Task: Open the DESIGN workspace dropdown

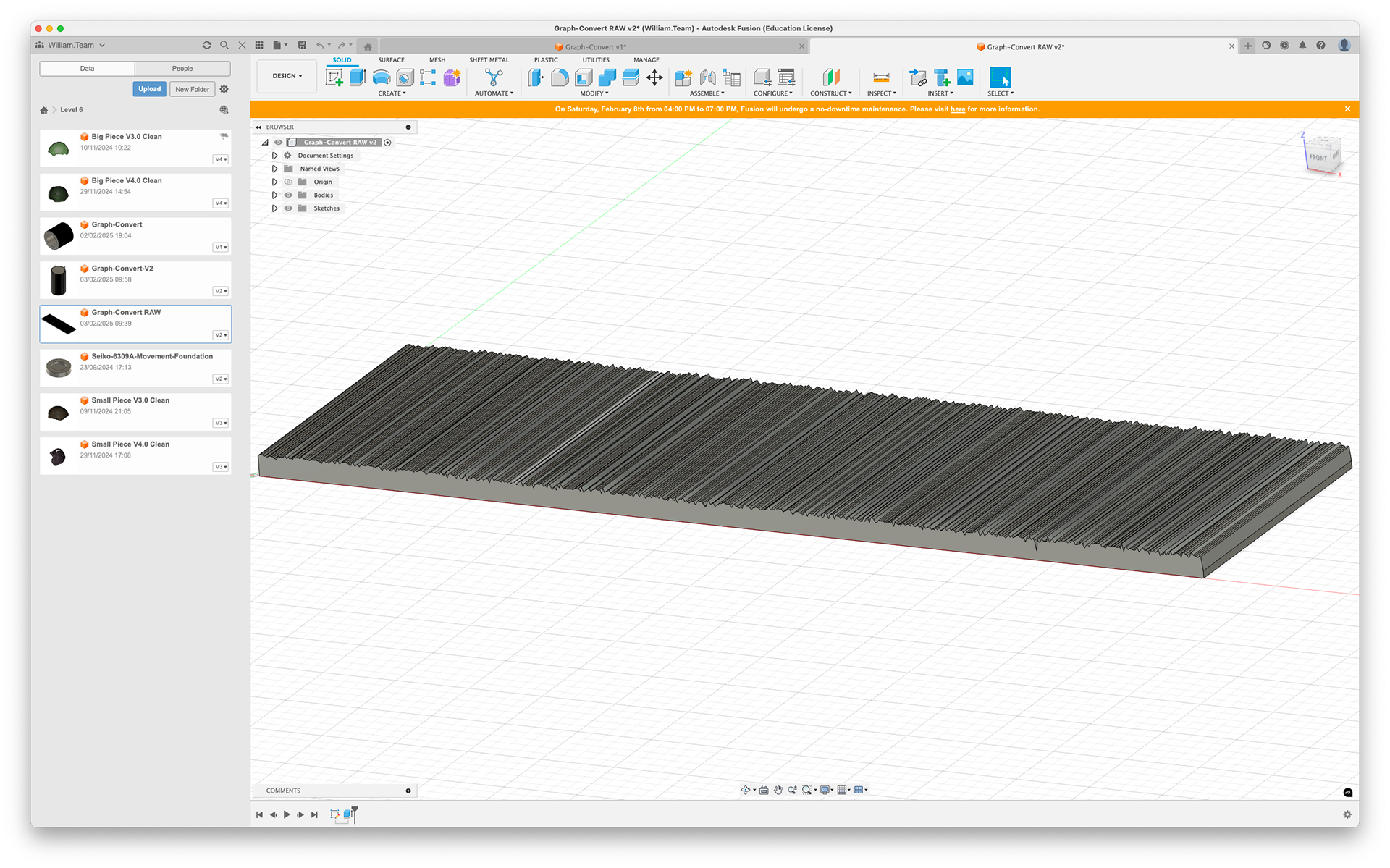Action: 287,76
